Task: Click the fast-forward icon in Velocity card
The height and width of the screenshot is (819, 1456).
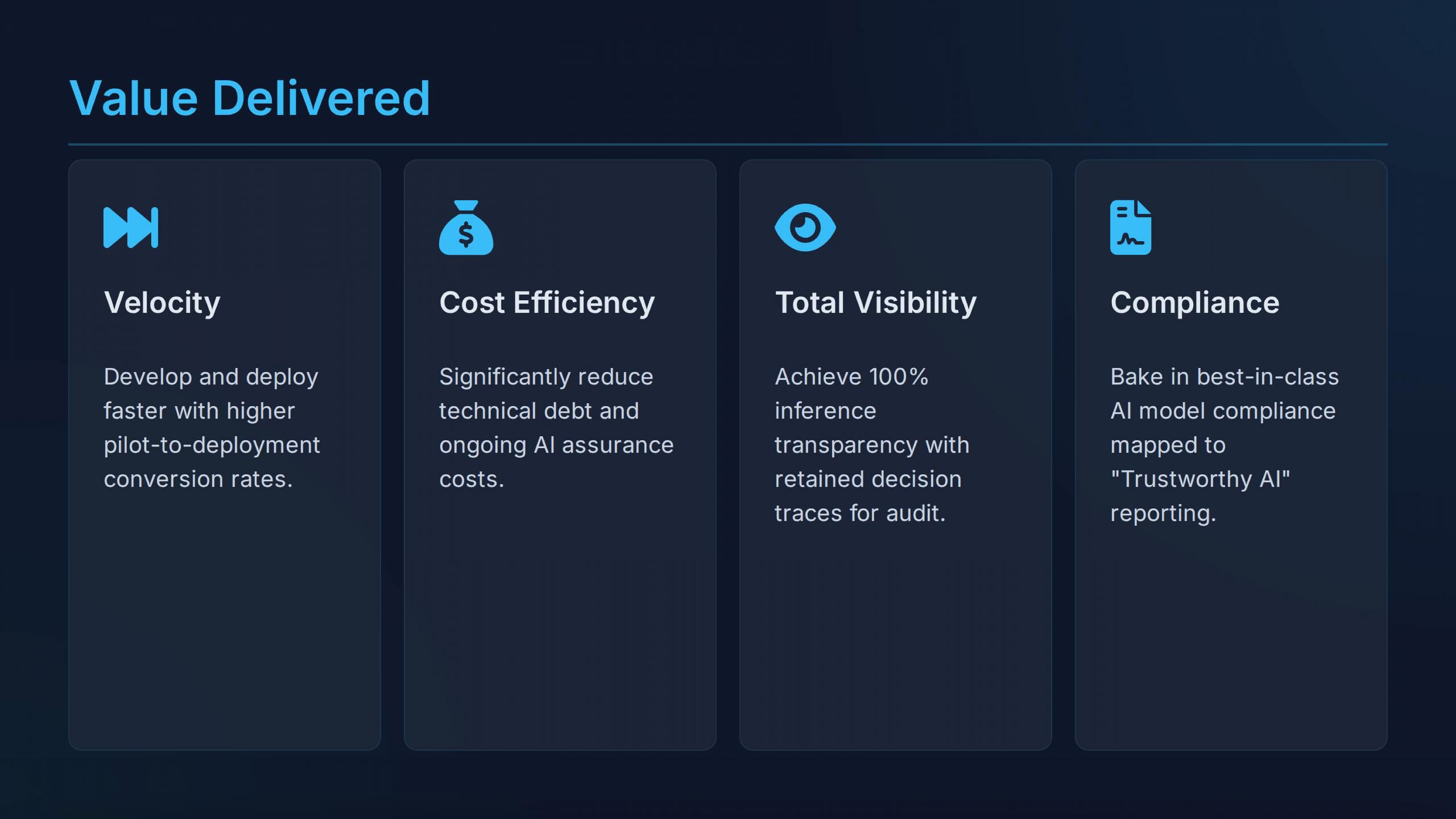Action: tap(131, 227)
